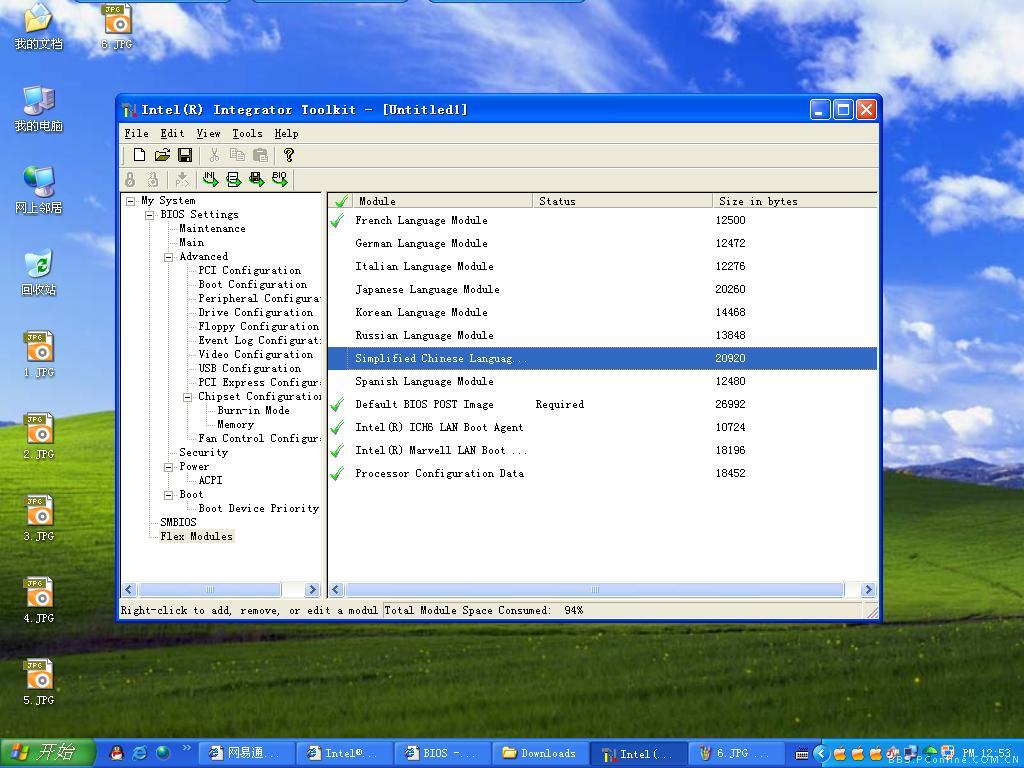
Task: Toggle check mark for Intel(R) ICH6 LAN Boot Agent
Action: (337, 428)
